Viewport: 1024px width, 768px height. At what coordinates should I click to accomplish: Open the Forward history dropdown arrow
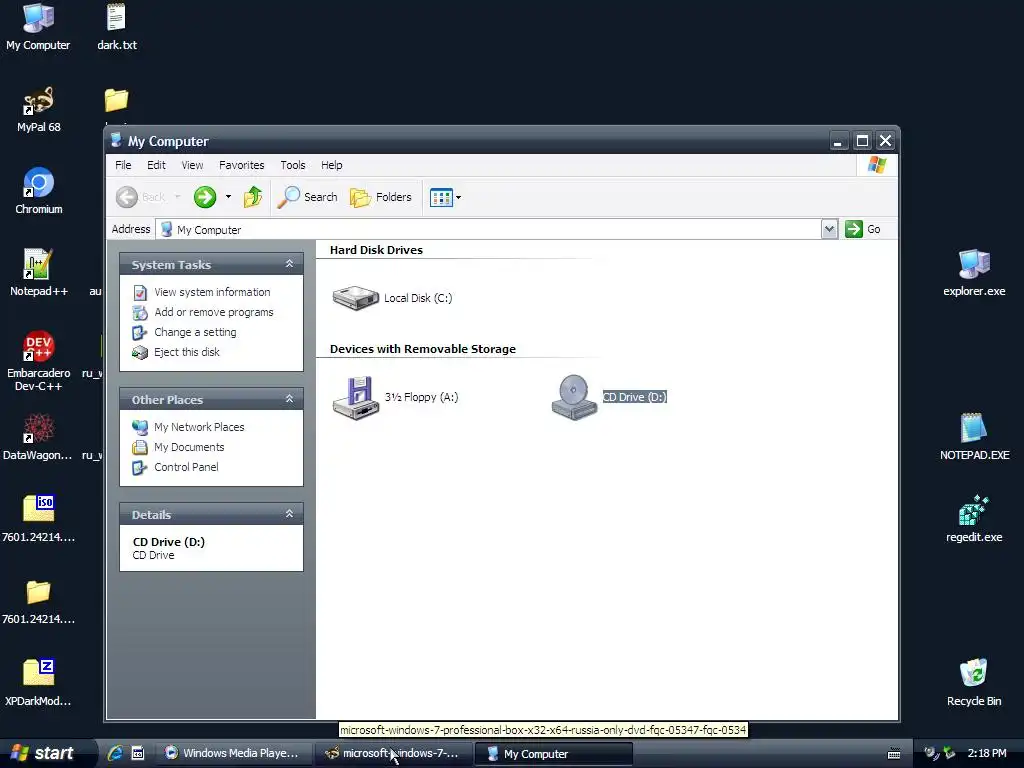[x=228, y=197]
